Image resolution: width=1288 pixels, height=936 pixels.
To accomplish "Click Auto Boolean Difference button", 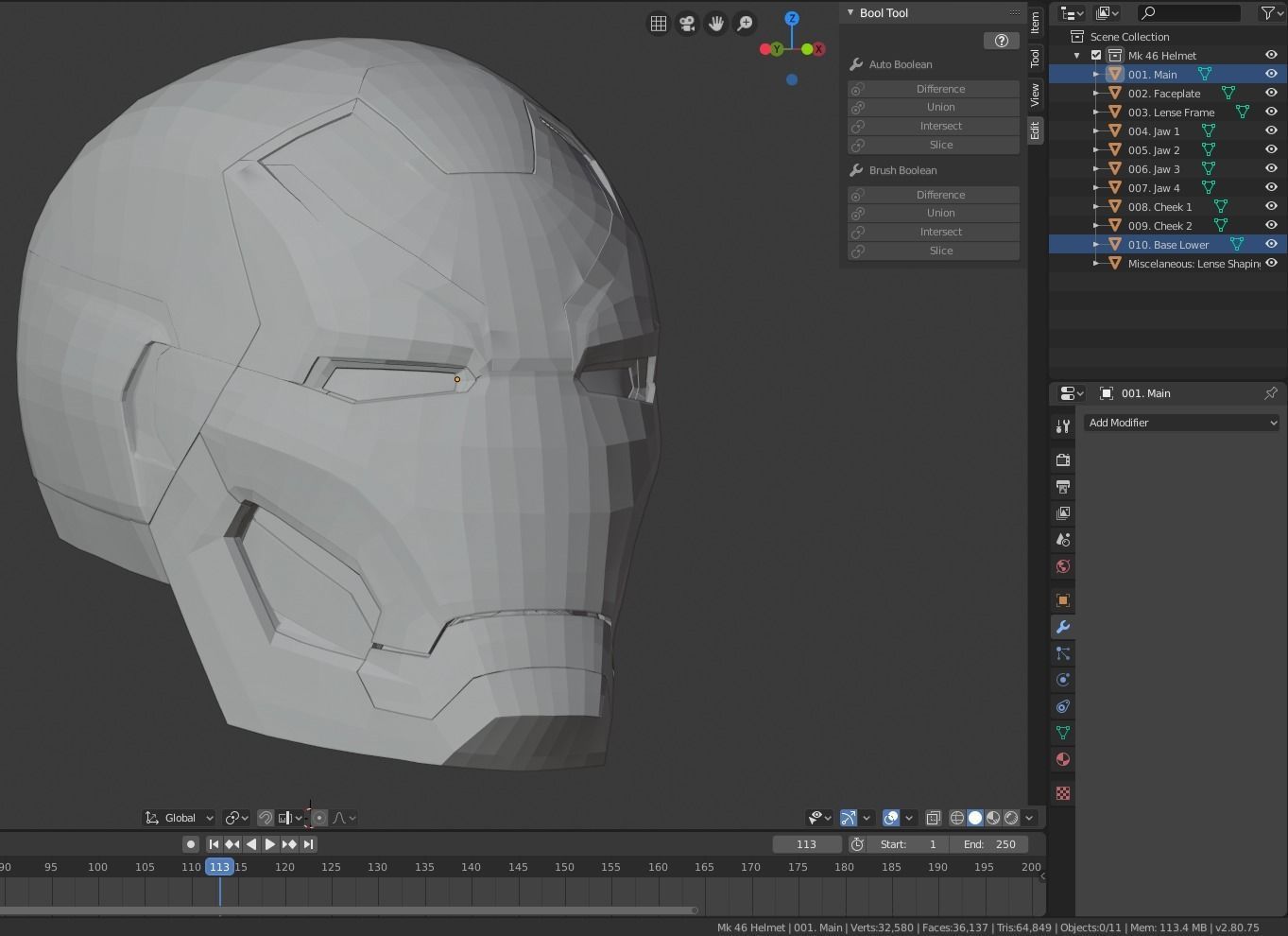I will (940, 89).
